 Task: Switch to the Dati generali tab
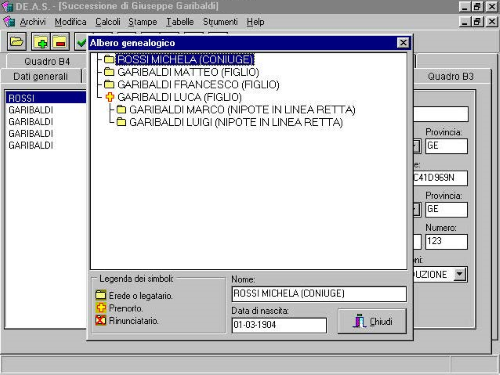click(40, 76)
